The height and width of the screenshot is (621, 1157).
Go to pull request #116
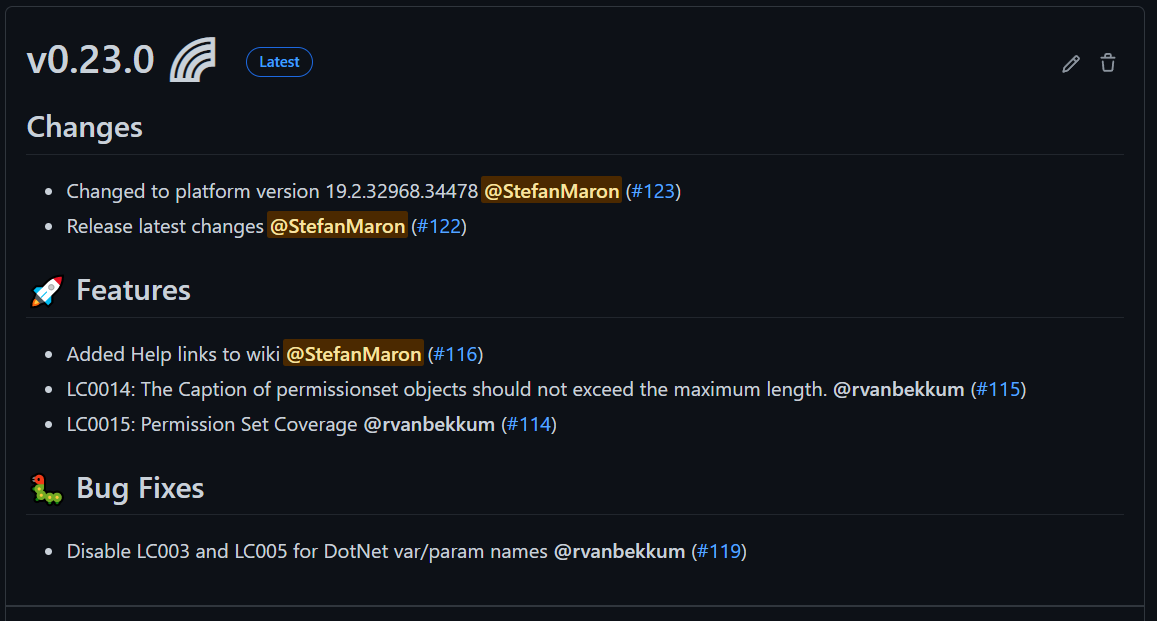click(x=455, y=354)
